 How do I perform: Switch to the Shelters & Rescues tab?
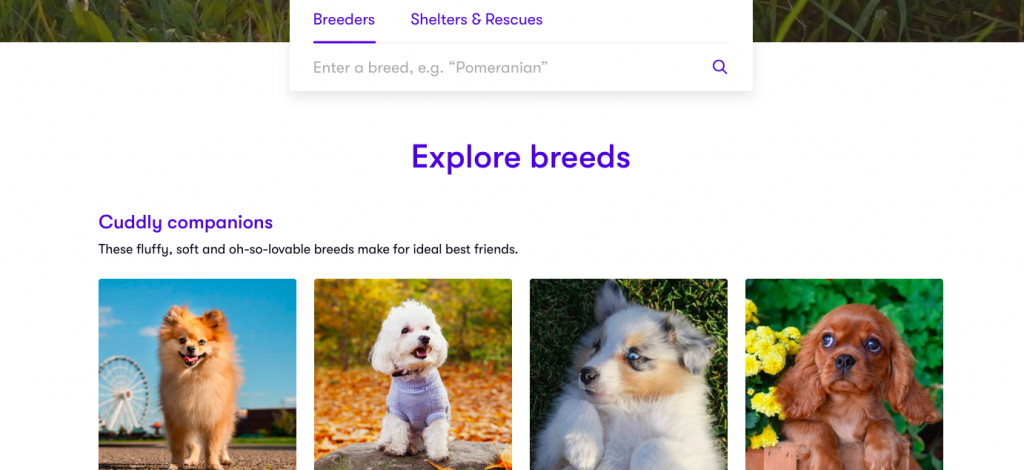[477, 20]
